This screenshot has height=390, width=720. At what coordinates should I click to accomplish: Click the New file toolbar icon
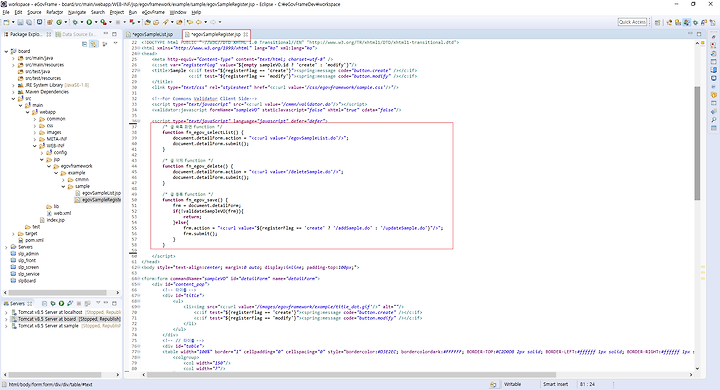(x=6, y=22)
